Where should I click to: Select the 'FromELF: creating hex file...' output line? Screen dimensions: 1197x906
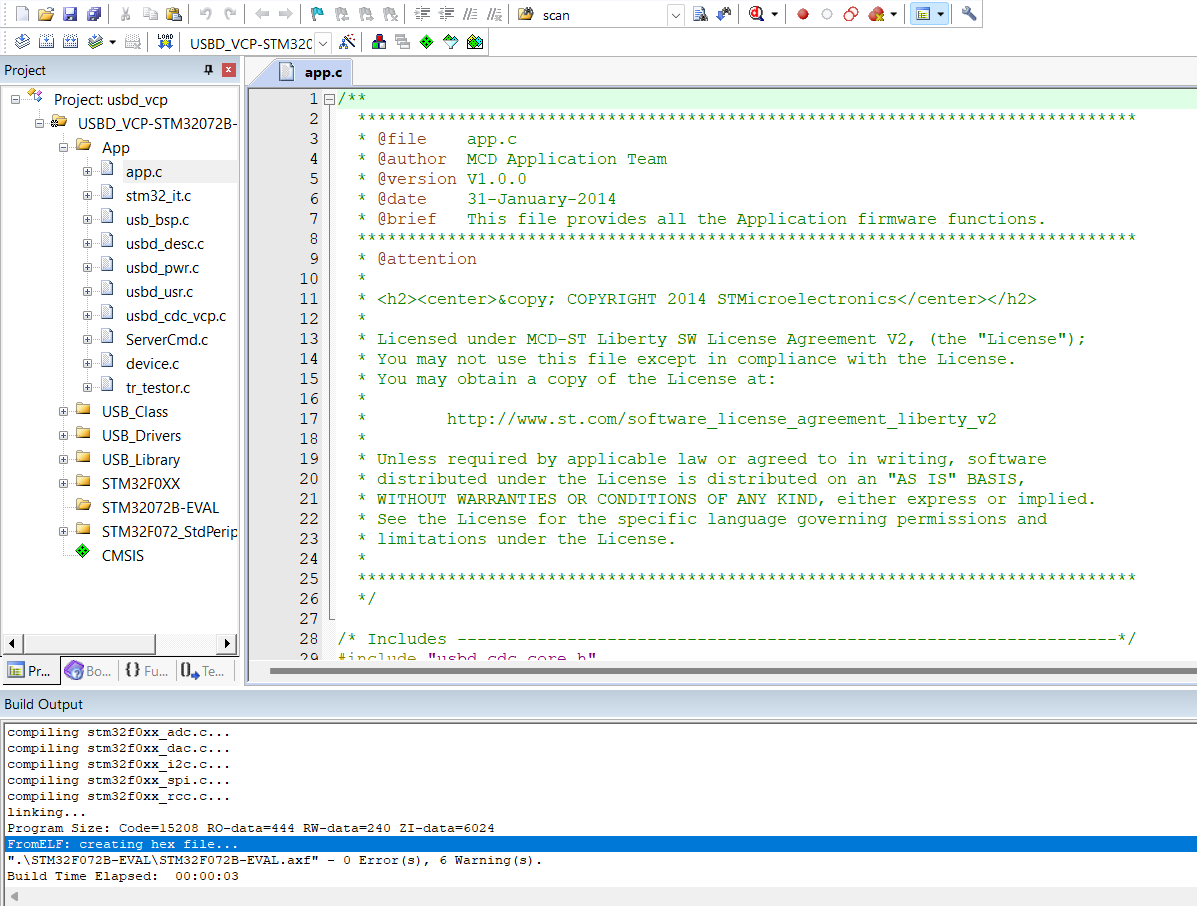click(x=600, y=844)
